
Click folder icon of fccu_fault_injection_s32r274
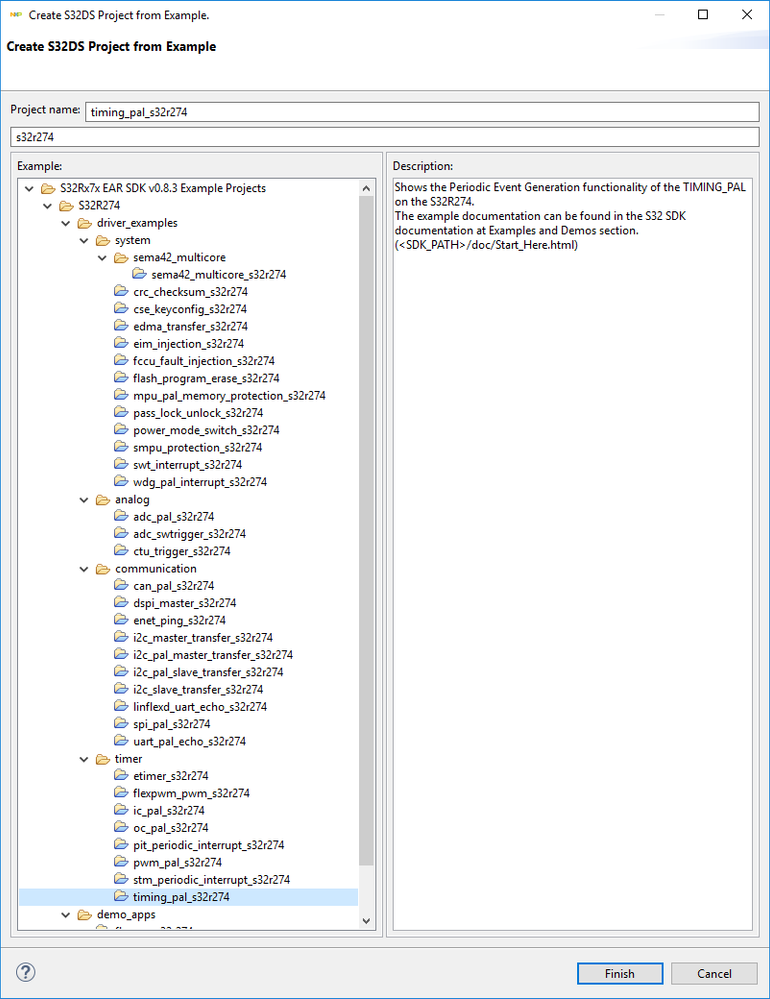pos(121,360)
